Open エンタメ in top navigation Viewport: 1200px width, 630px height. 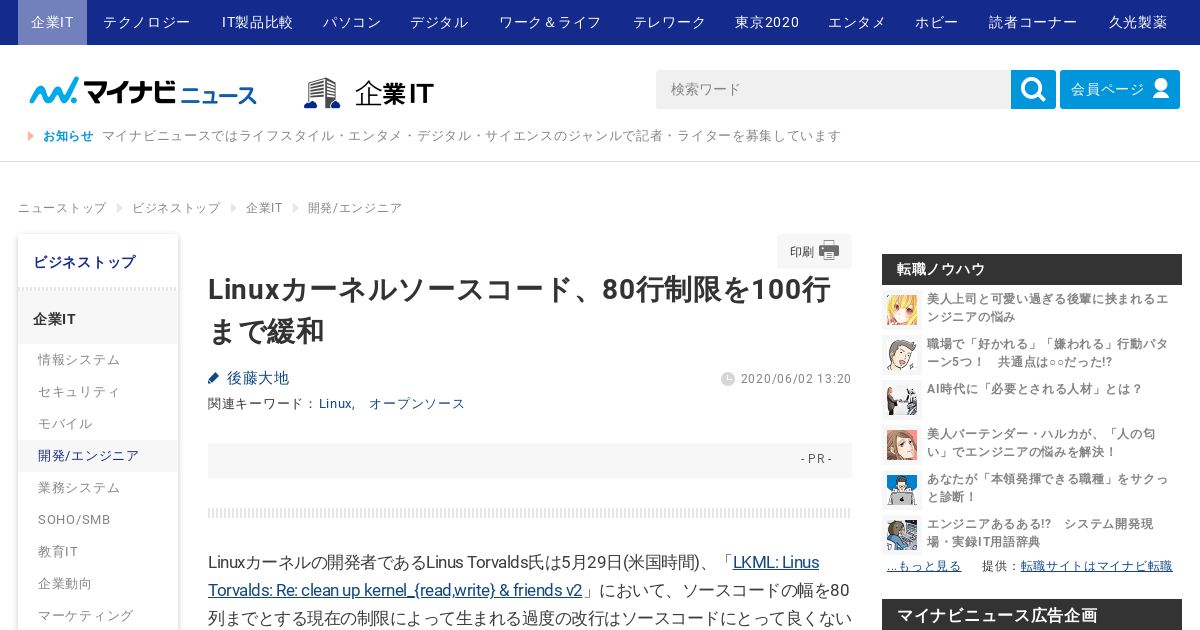tap(857, 22)
